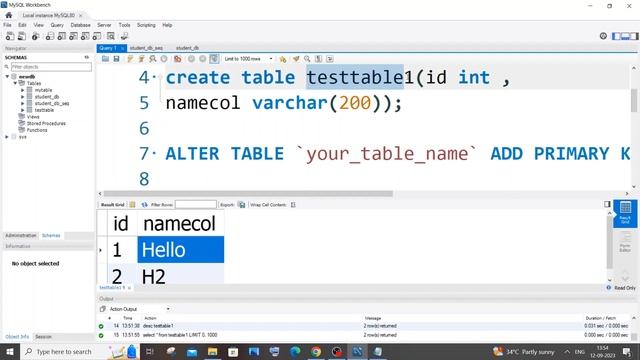This screenshot has height=360, width=640.
Task: Toggle the auto-commit mode button
Action: pos(214,59)
